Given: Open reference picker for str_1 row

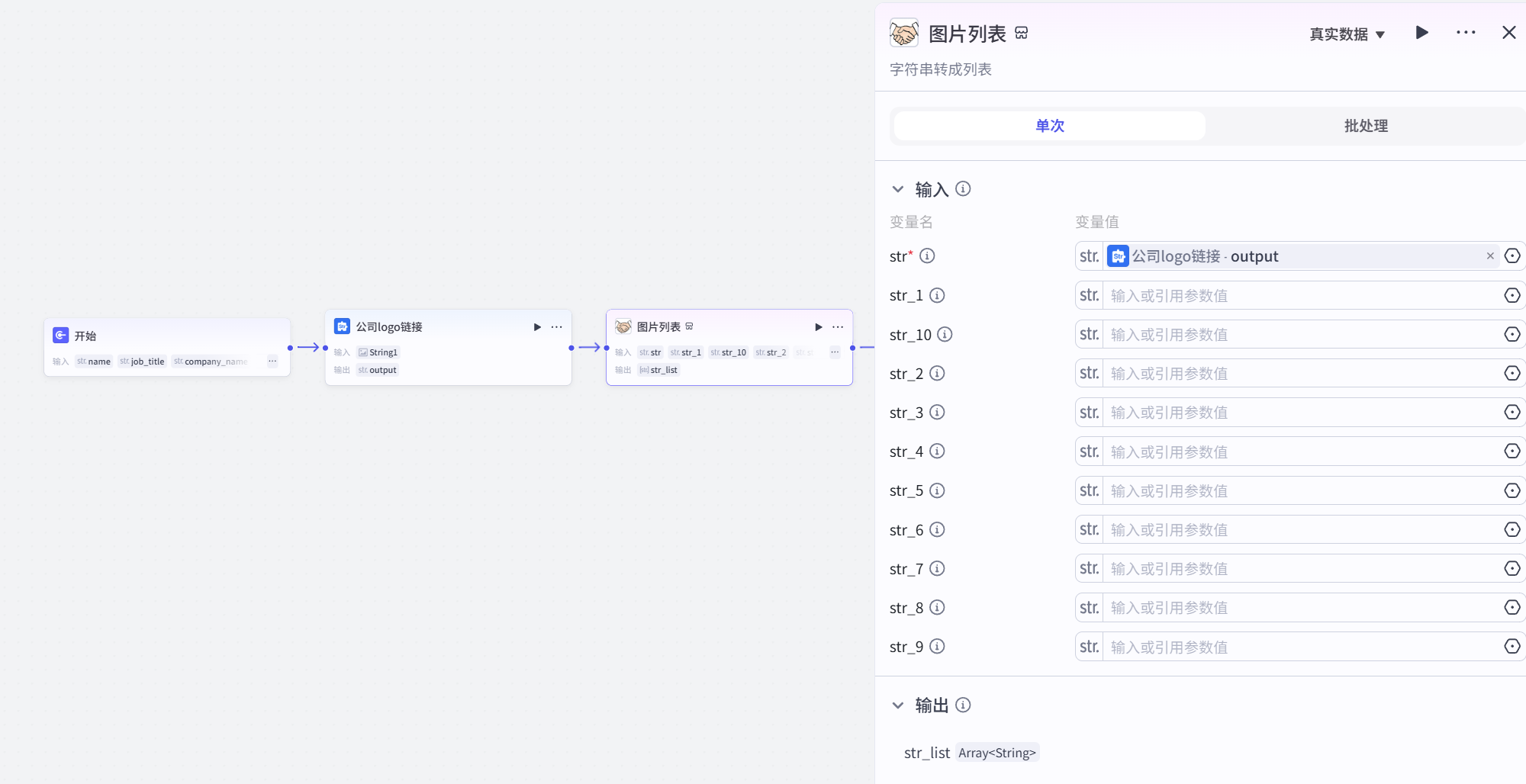Looking at the screenshot, I should point(1512,295).
